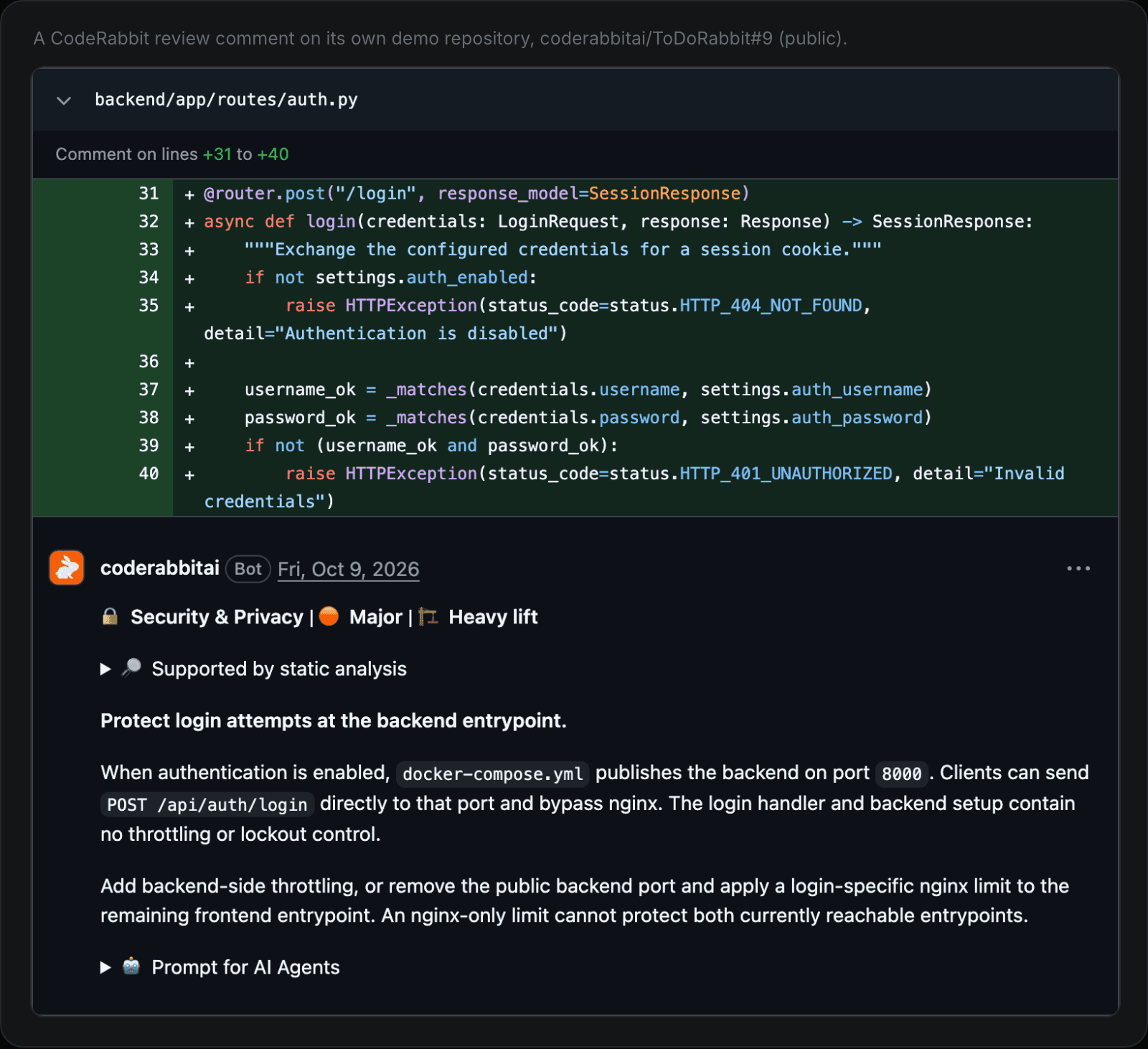Screen dimensions: 1148x1049
Task: Click the Security & Privacy lock icon
Action: [x=110, y=616]
